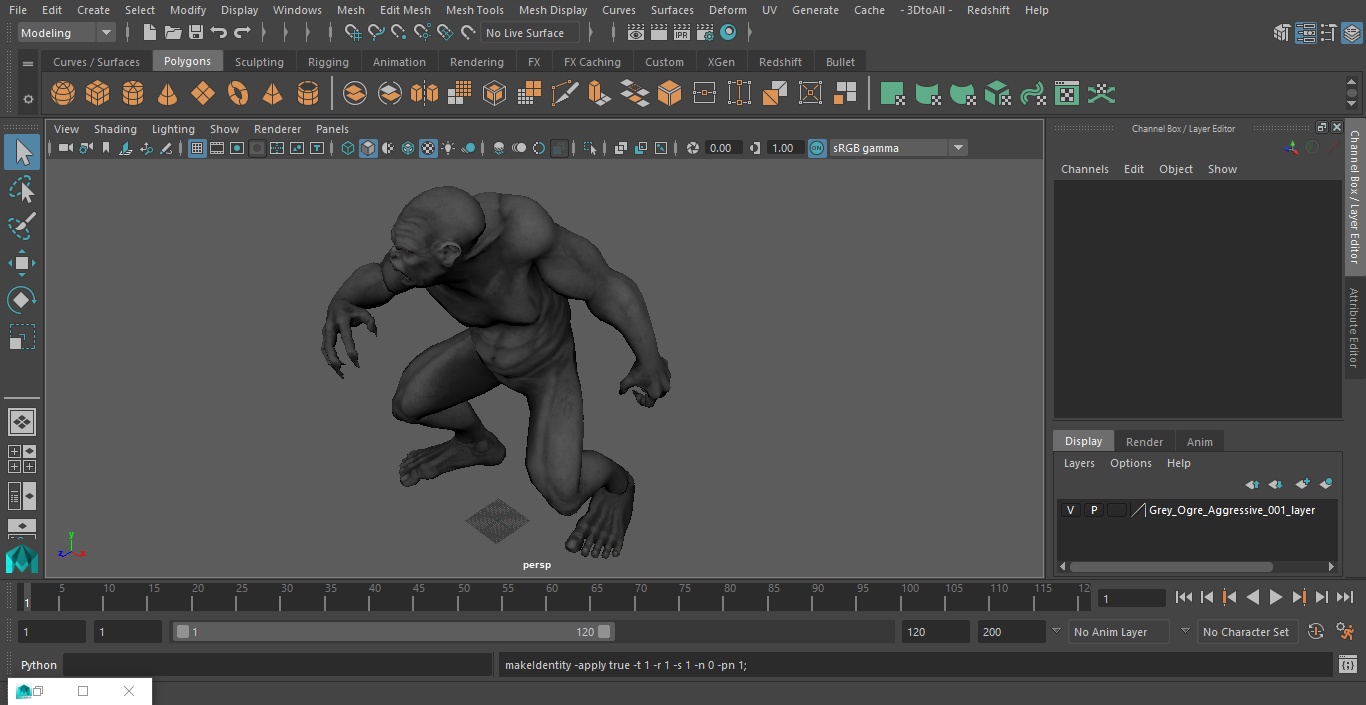
Task: Open the viewport Shading menu
Action: tap(115, 129)
